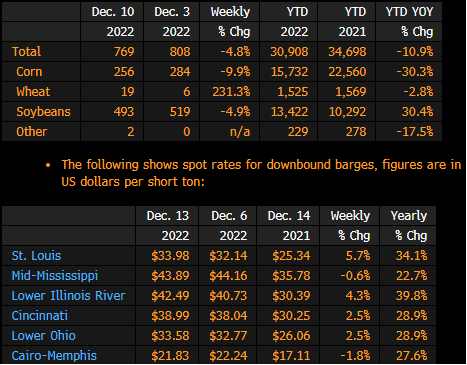467x365 pixels.
Task: Select the Corn row label
Action: tap(29, 72)
